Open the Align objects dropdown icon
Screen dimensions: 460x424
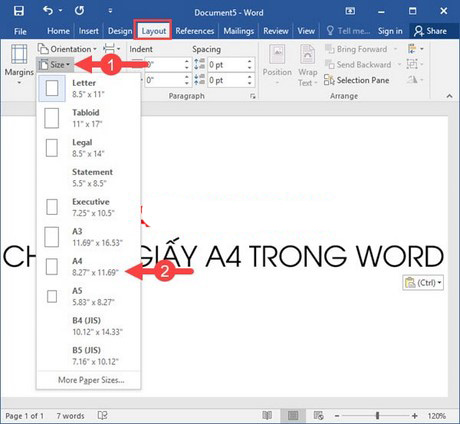(415, 49)
